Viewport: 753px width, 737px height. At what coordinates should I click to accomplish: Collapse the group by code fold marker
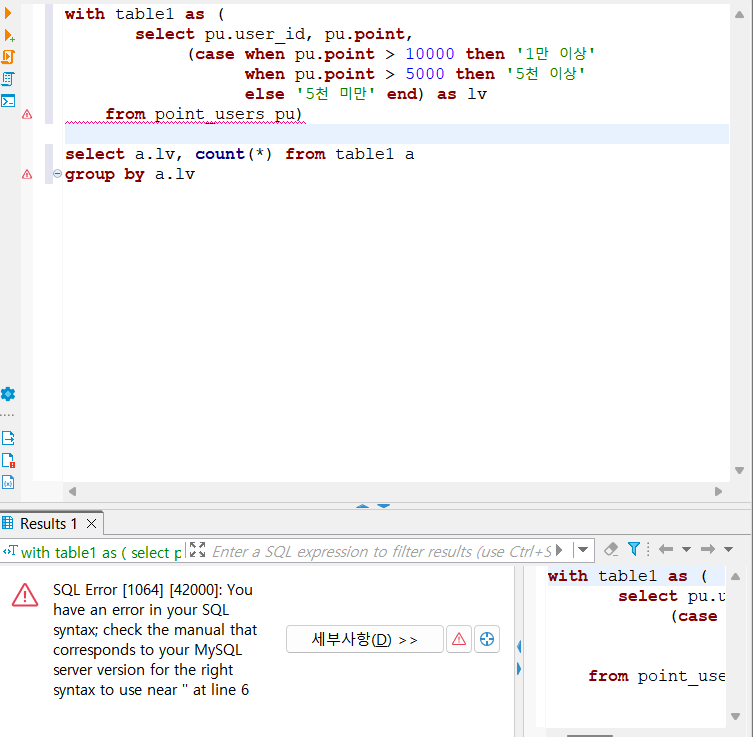click(x=57, y=174)
